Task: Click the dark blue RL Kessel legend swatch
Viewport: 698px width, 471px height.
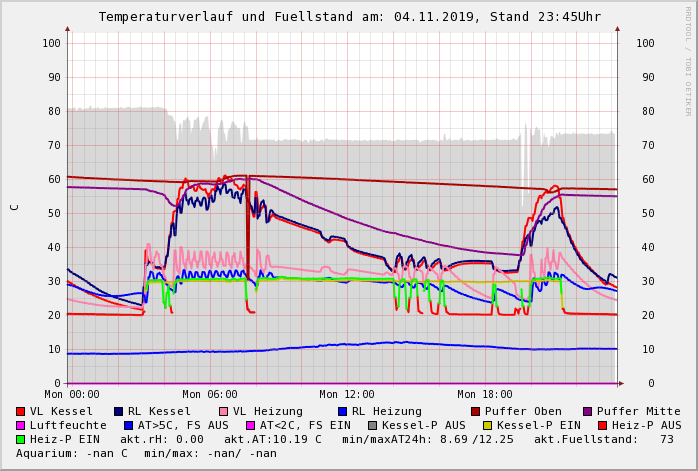Action: [x=118, y=411]
